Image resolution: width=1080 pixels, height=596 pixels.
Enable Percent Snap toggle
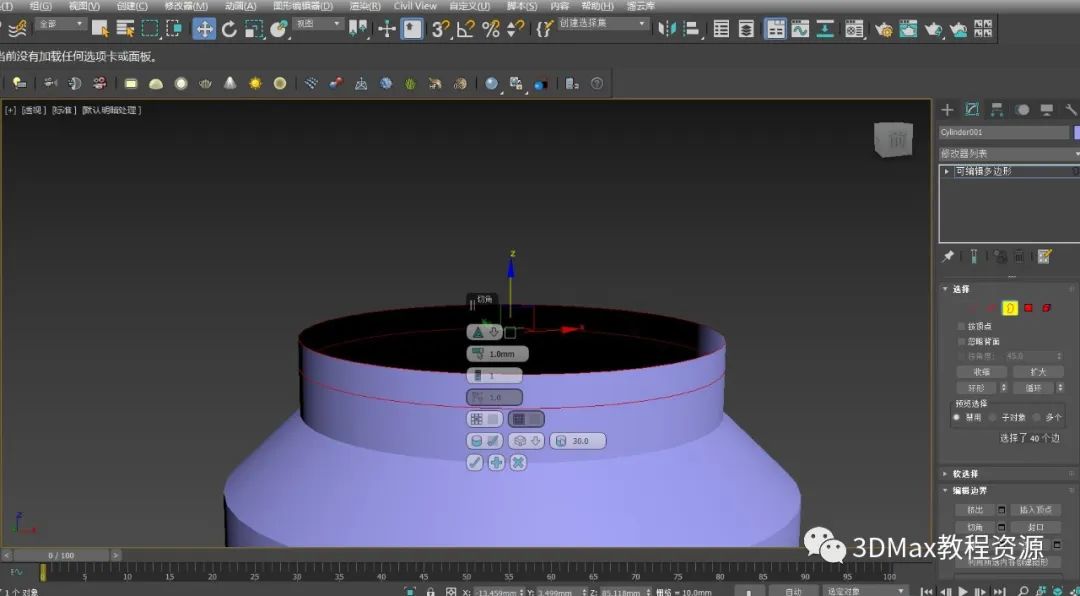point(490,29)
